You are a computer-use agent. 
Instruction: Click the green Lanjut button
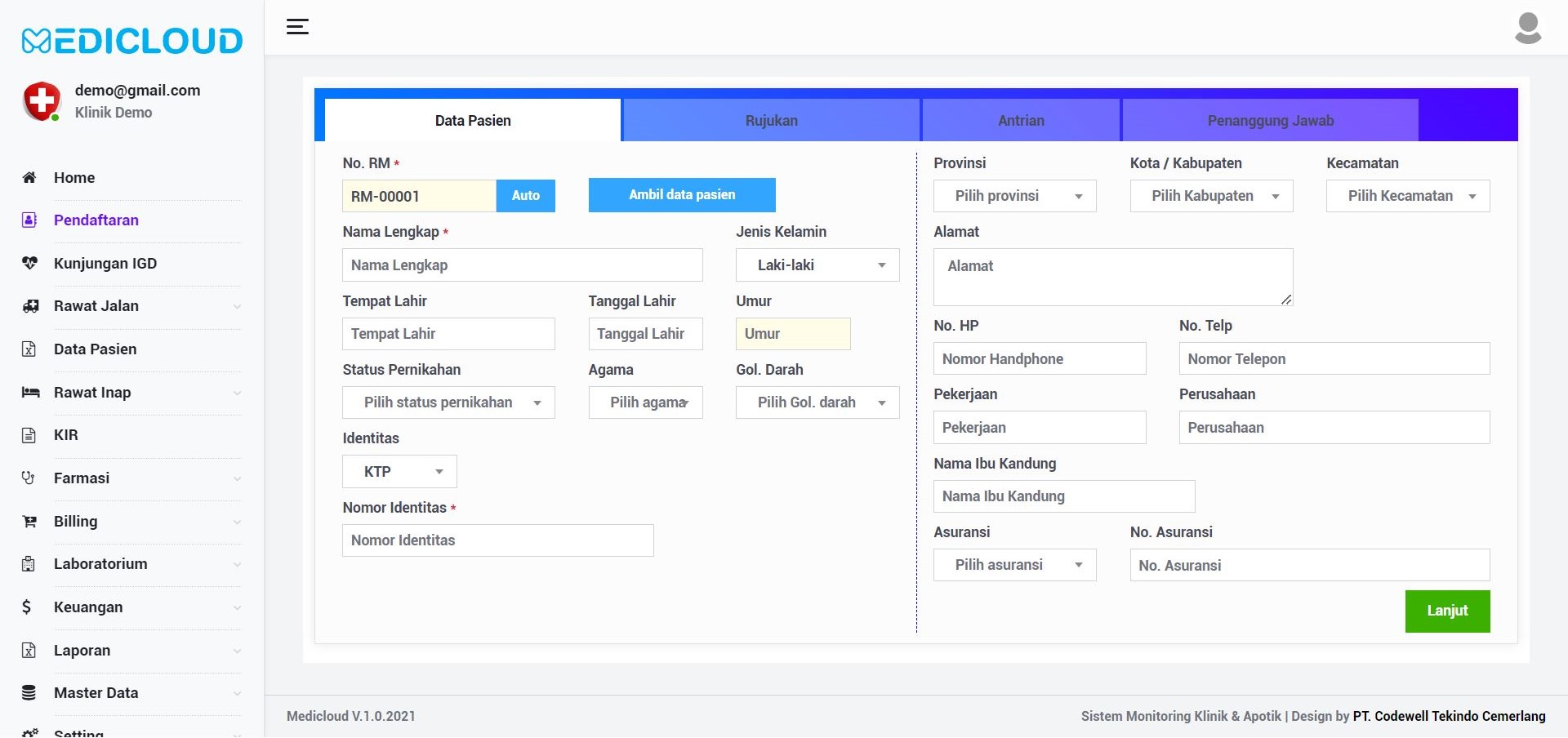tap(1447, 611)
